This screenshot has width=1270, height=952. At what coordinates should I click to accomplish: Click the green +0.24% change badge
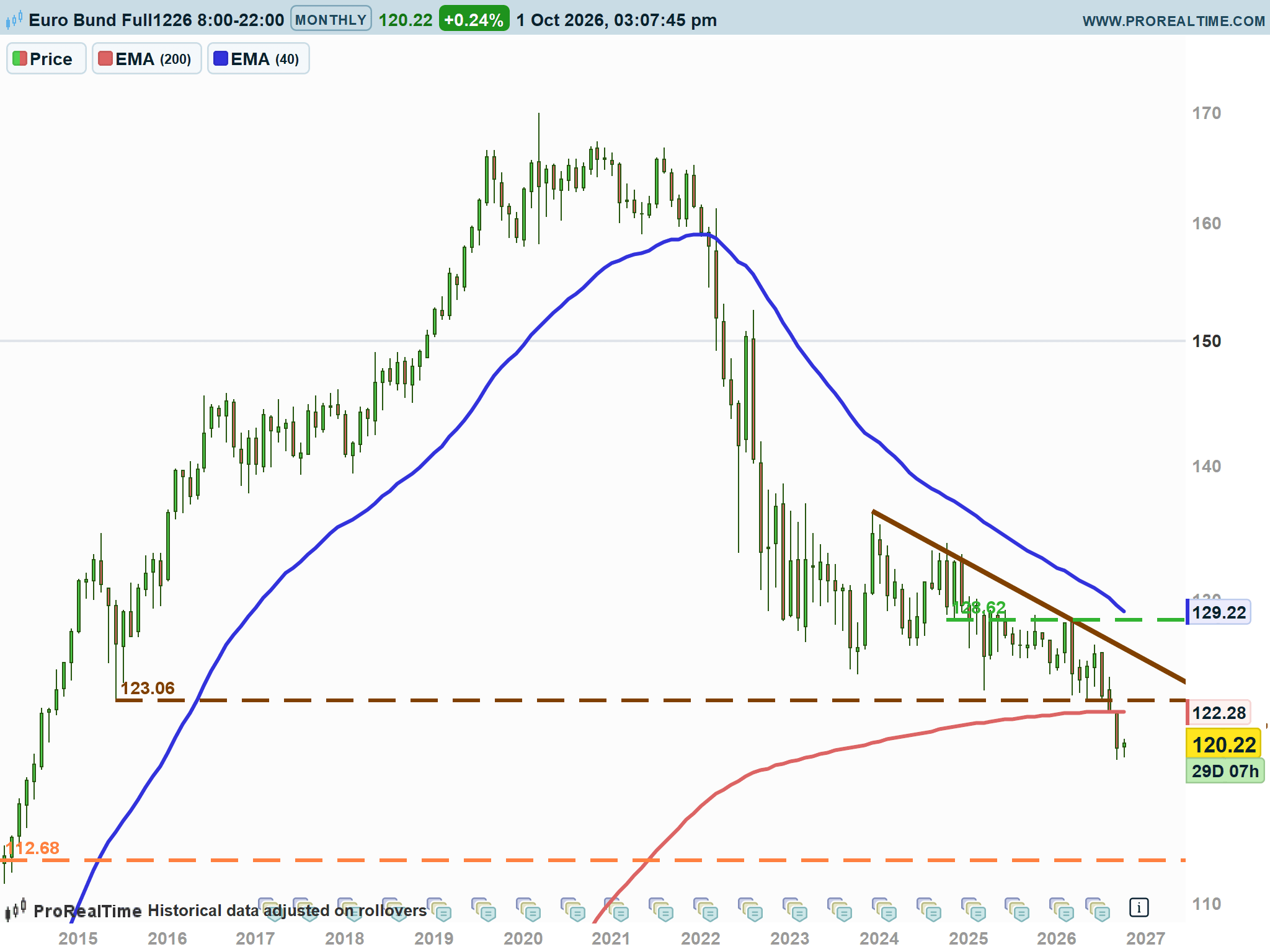474,19
